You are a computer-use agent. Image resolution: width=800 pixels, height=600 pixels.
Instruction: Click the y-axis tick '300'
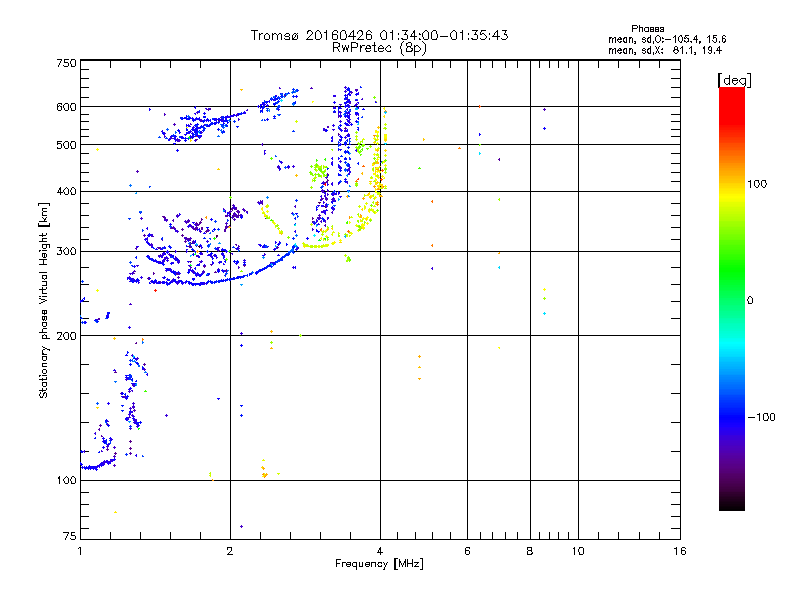pyautogui.click(x=66, y=251)
